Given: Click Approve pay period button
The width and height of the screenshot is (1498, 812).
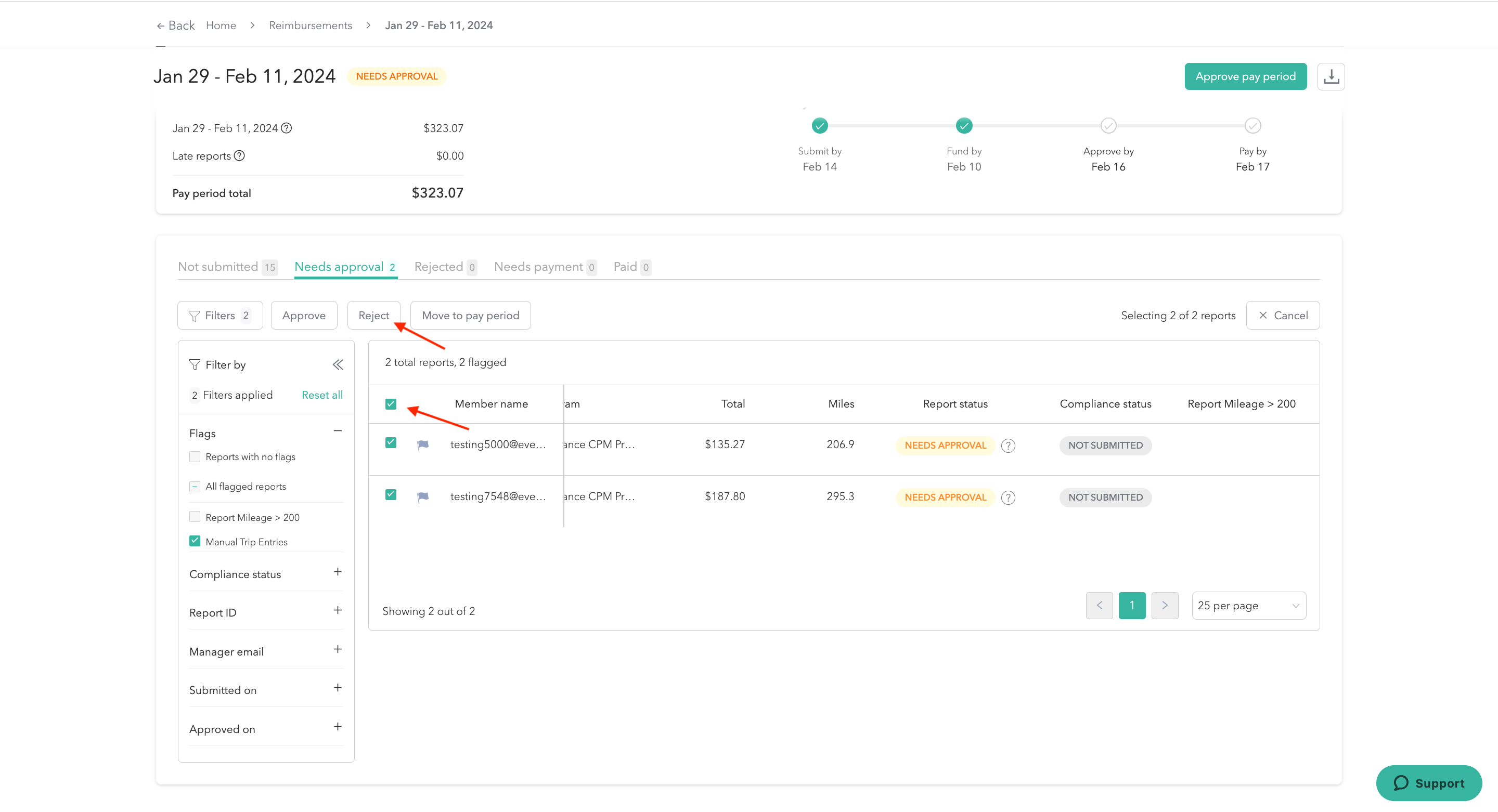Looking at the screenshot, I should [1245, 77].
